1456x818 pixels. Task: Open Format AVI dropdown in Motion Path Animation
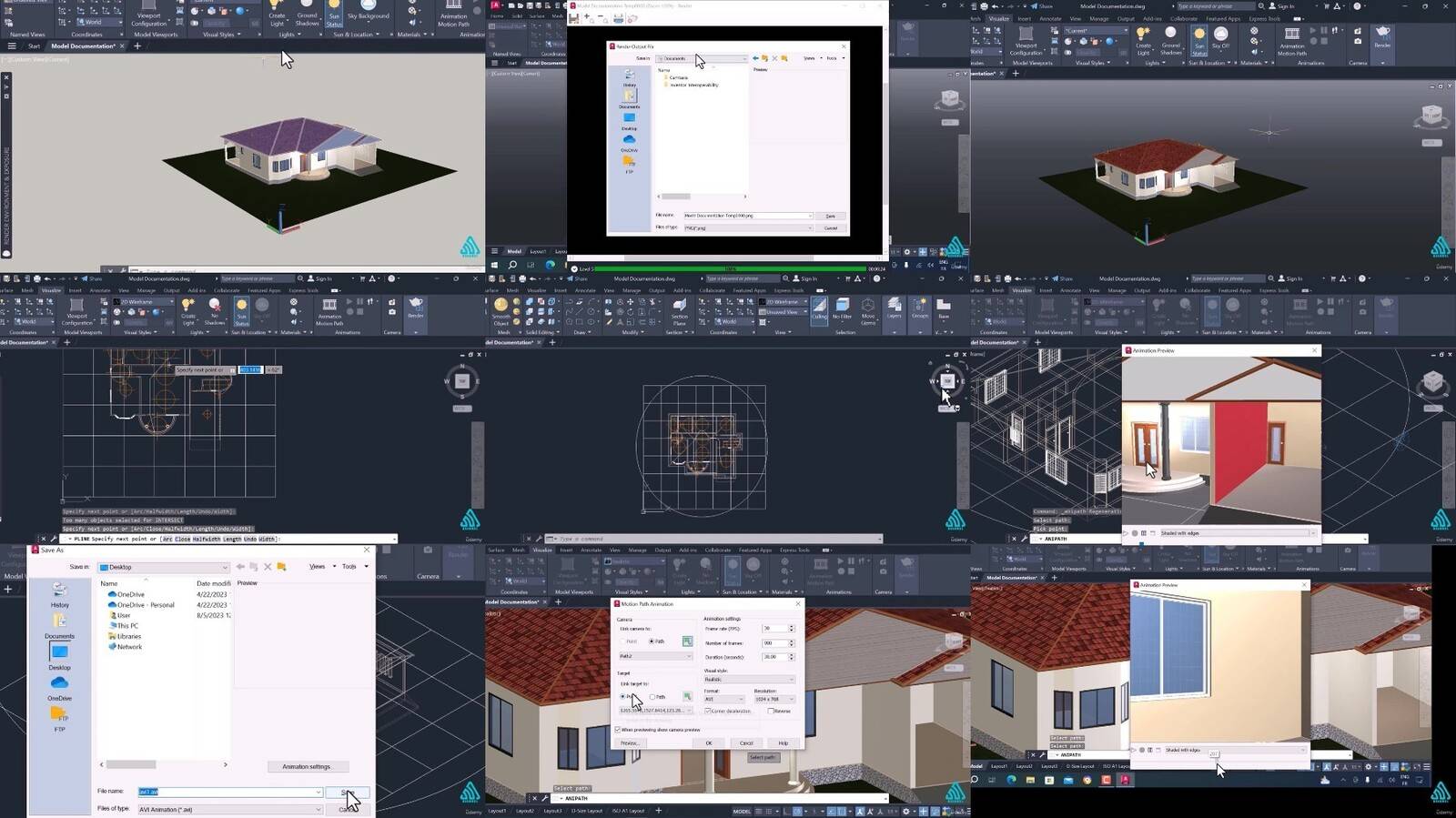coord(724,699)
